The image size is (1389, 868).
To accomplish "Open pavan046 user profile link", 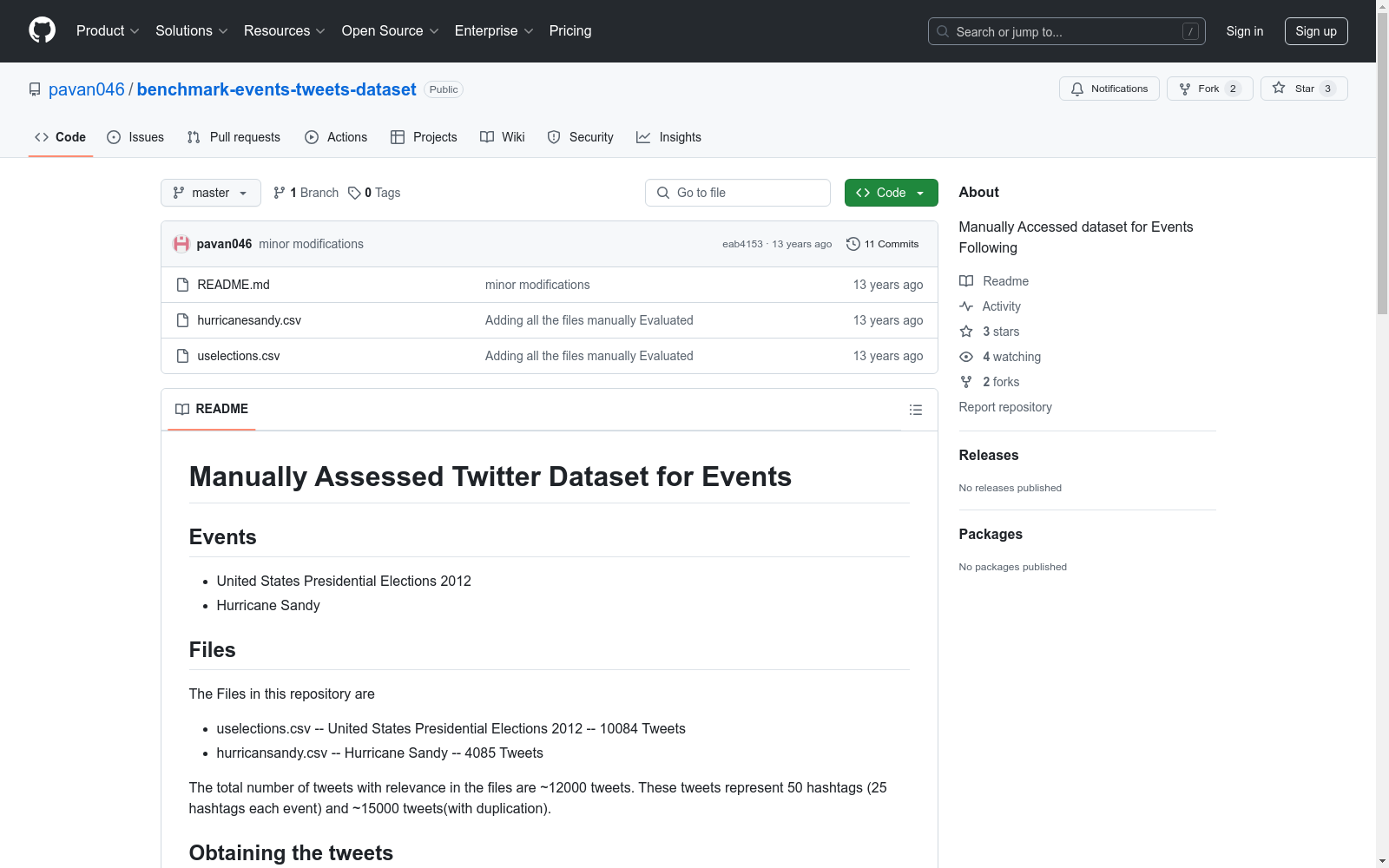I will click(x=87, y=89).
